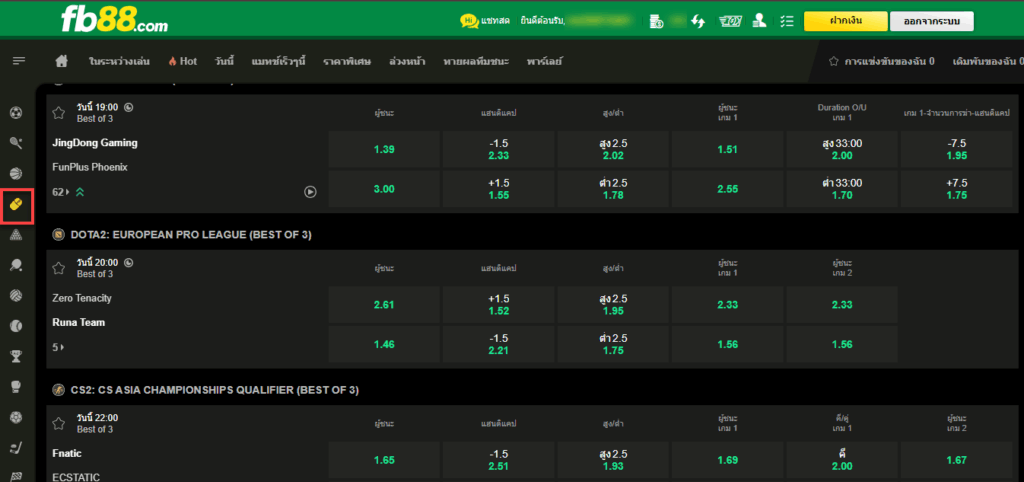Open the Hi live chat icon
The height and width of the screenshot is (482, 1024).
click(469, 21)
